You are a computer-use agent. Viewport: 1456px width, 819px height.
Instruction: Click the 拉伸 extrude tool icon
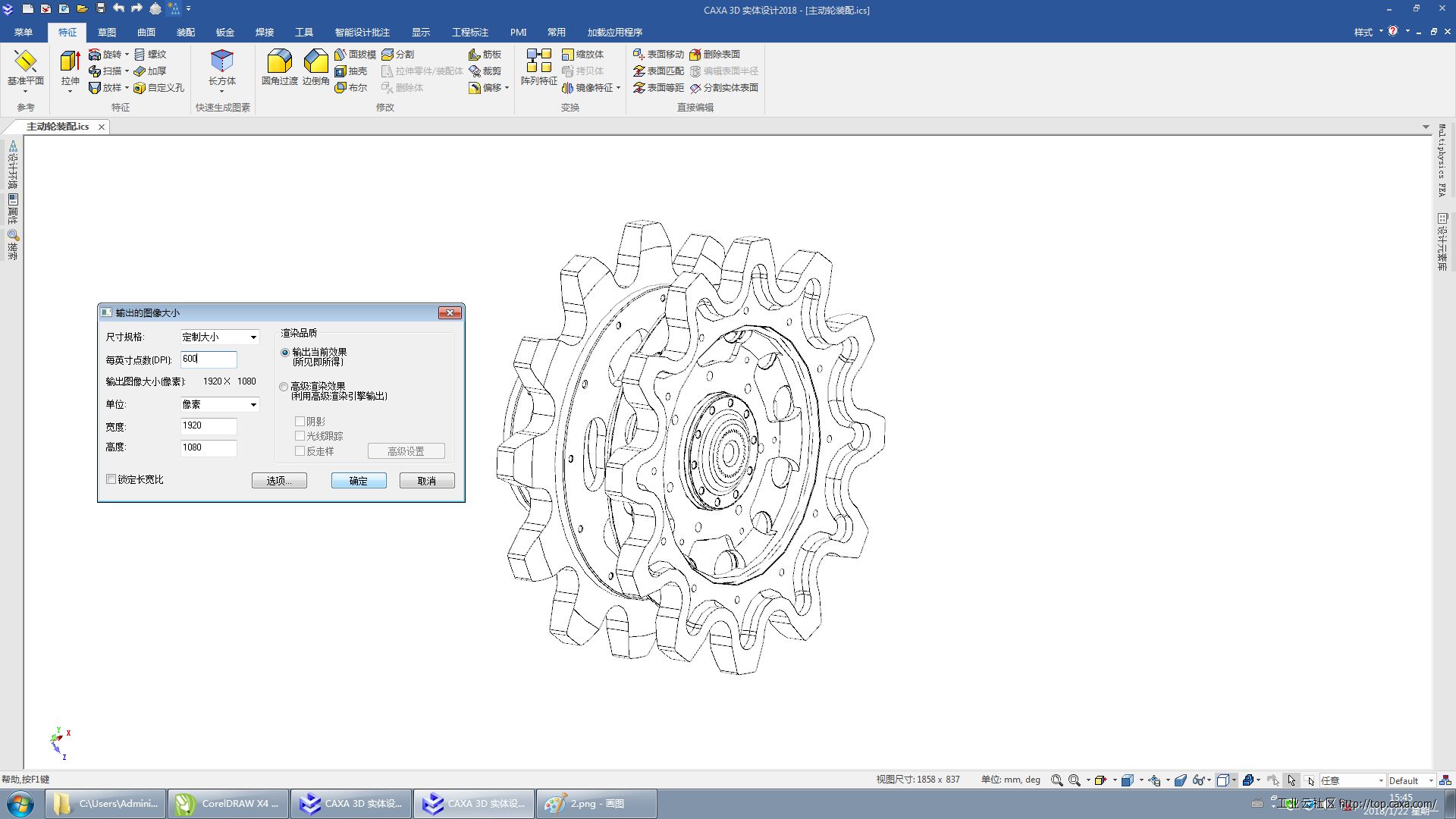[70, 61]
